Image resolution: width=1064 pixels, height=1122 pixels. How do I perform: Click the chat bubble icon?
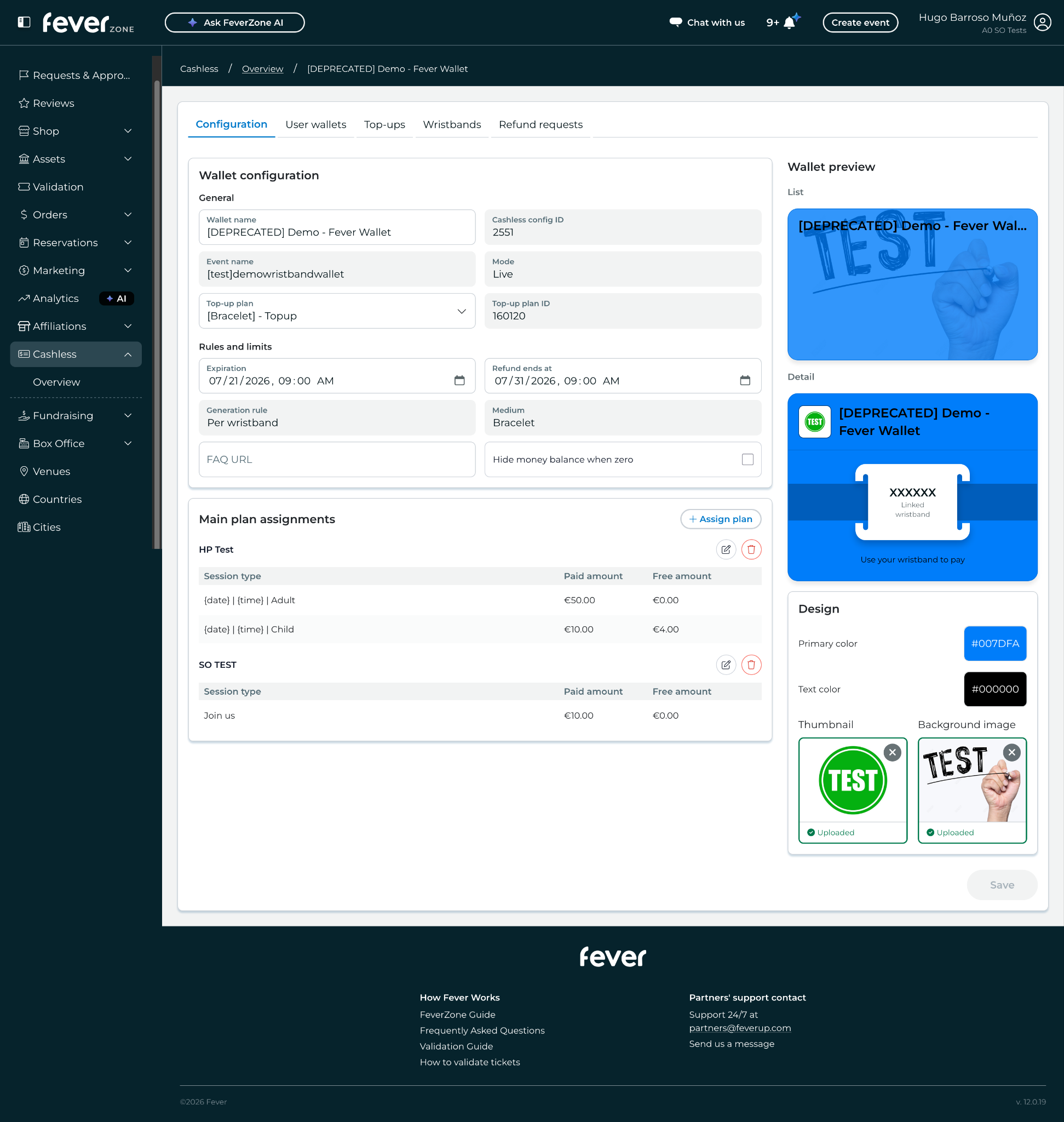click(x=676, y=22)
